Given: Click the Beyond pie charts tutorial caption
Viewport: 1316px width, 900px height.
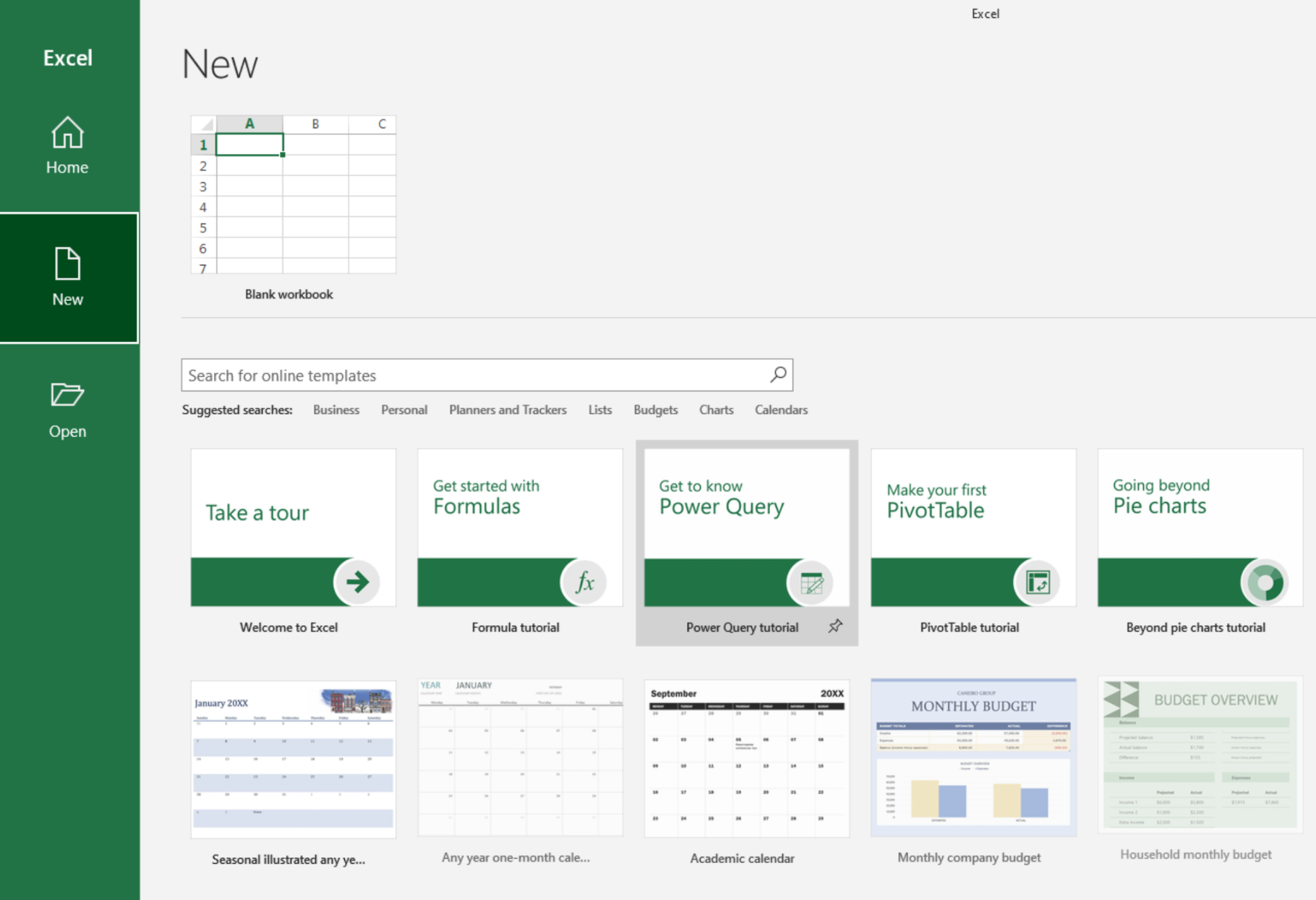Looking at the screenshot, I should tap(1196, 627).
